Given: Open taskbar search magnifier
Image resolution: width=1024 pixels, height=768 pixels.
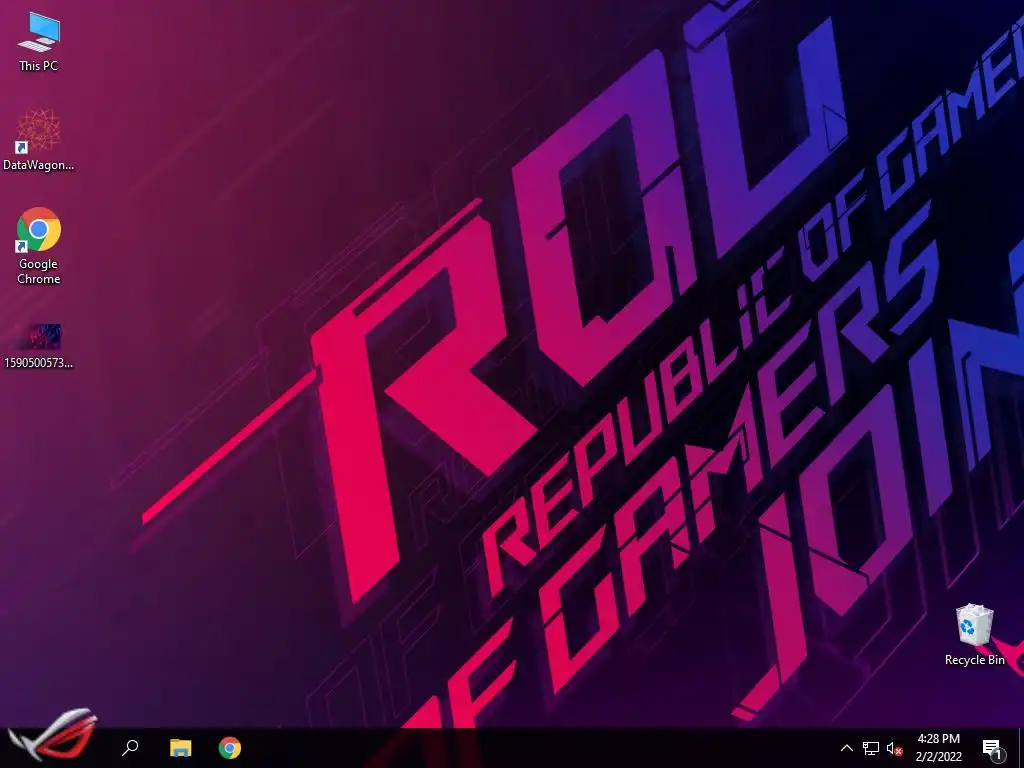Looking at the screenshot, I should click(x=130, y=748).
